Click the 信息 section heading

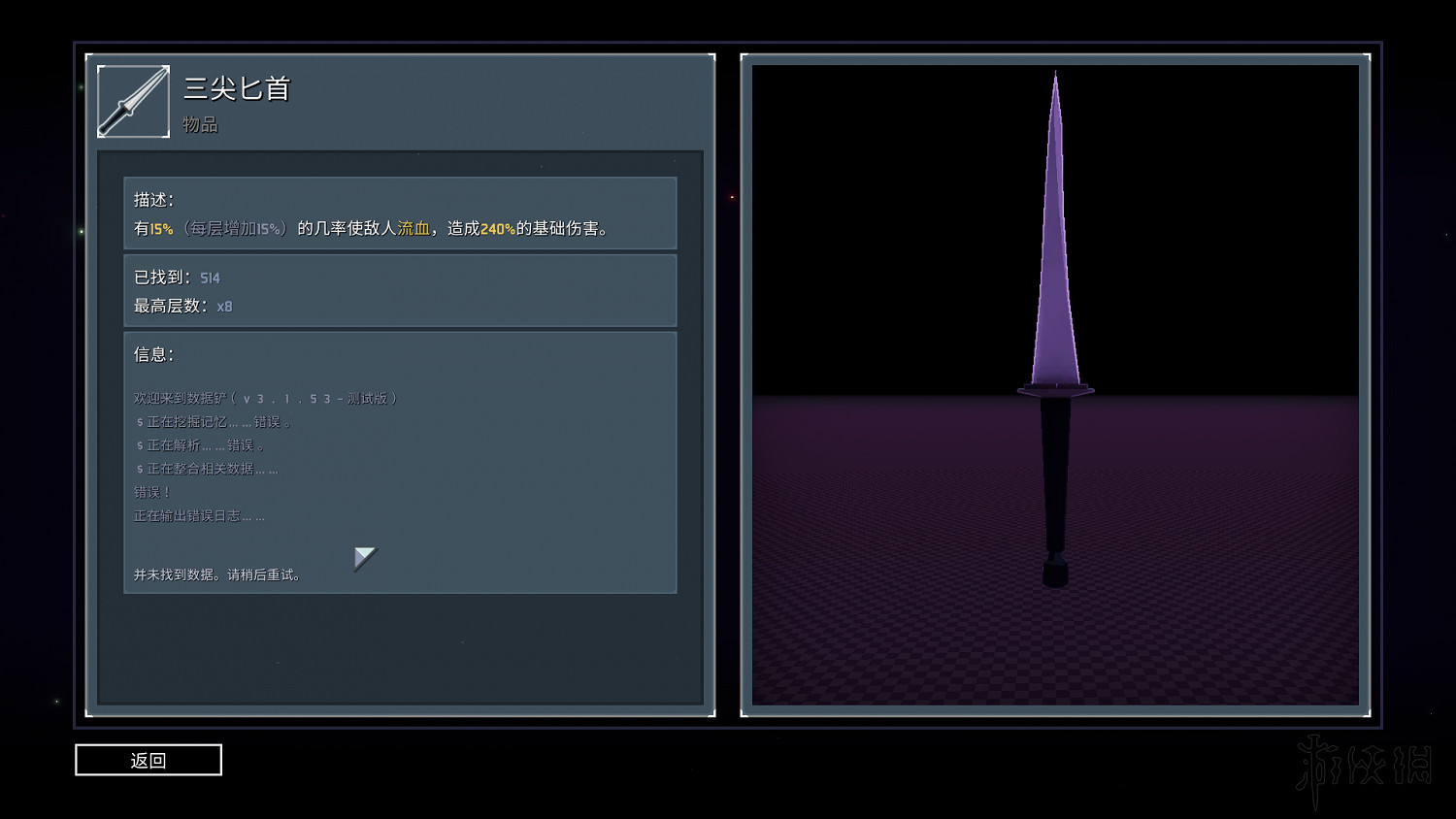(x=153, y=354)
